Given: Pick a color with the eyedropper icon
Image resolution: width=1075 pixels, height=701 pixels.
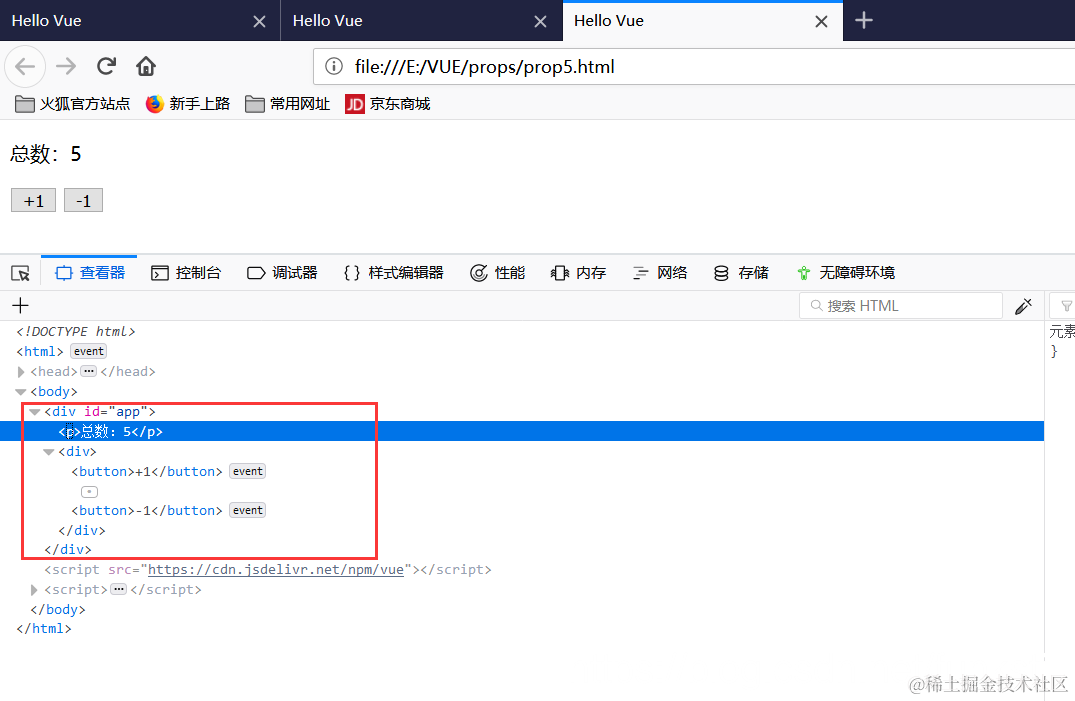Looking at the screenshot, I should 1024,306.
